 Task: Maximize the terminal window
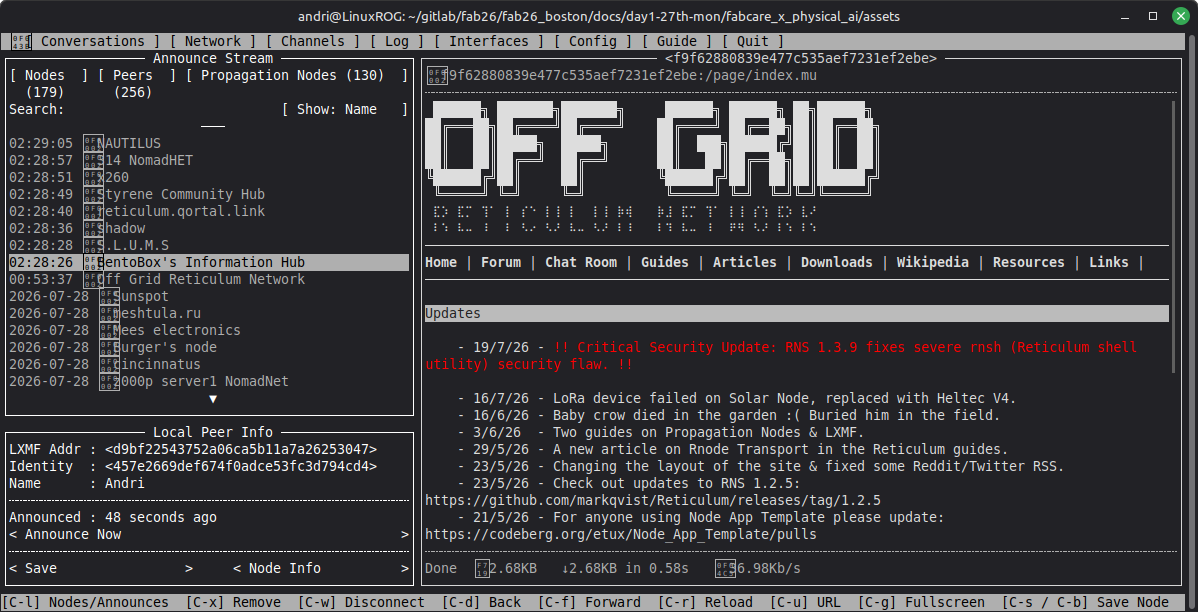pyautogui.click(x=1153, y=16)
